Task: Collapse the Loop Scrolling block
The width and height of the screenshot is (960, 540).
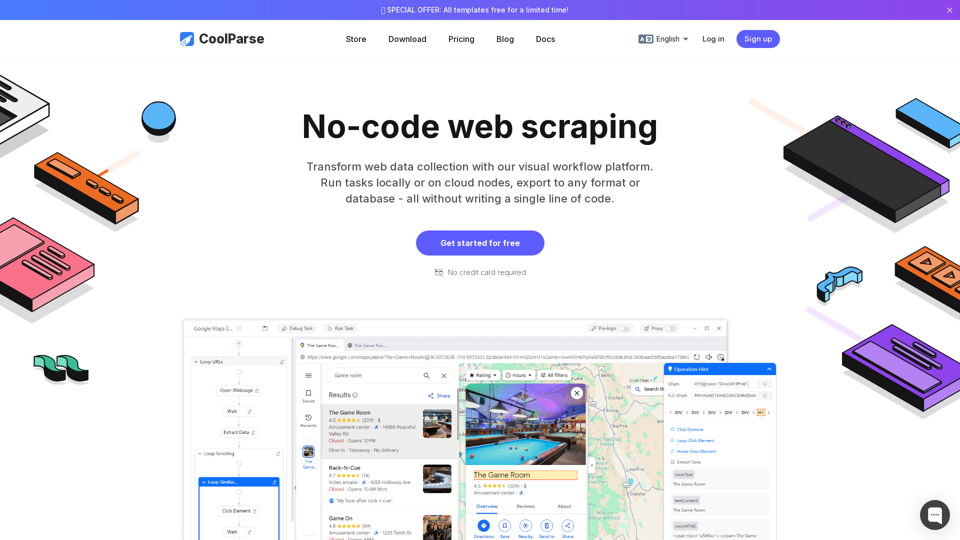Action: 200,454
